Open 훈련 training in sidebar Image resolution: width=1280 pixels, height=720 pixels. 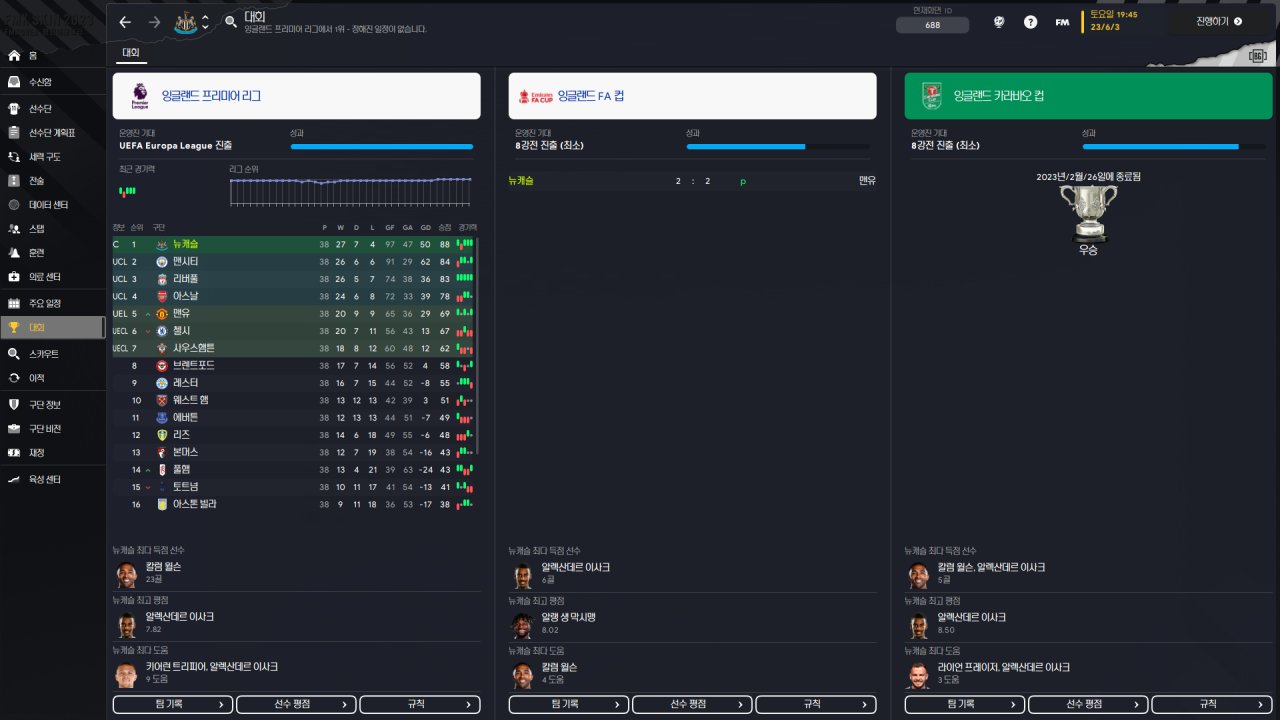pyautogui.click(x=52, y=253)
